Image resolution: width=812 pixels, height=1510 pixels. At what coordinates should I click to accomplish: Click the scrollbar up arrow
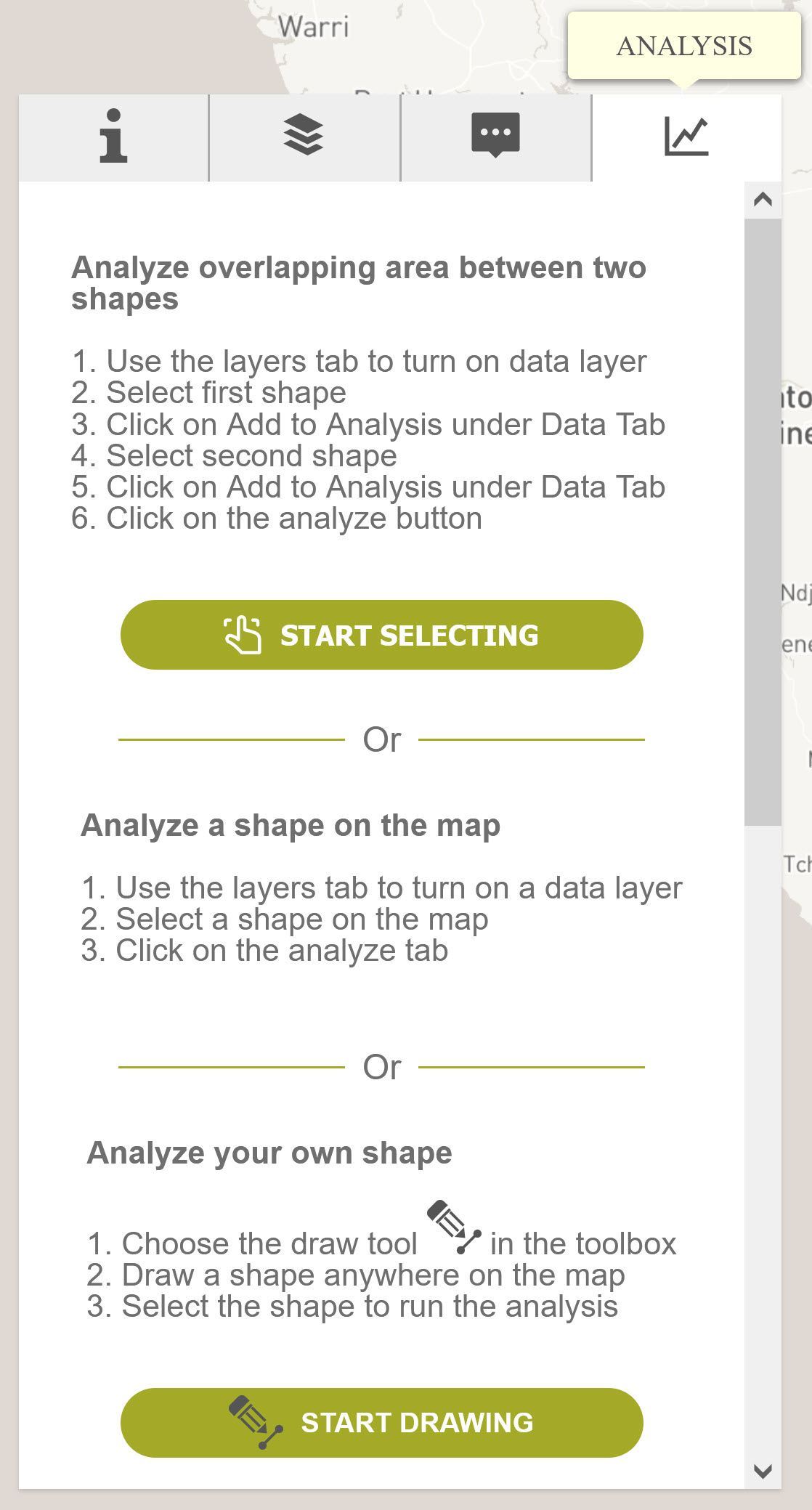pos(761,198)
